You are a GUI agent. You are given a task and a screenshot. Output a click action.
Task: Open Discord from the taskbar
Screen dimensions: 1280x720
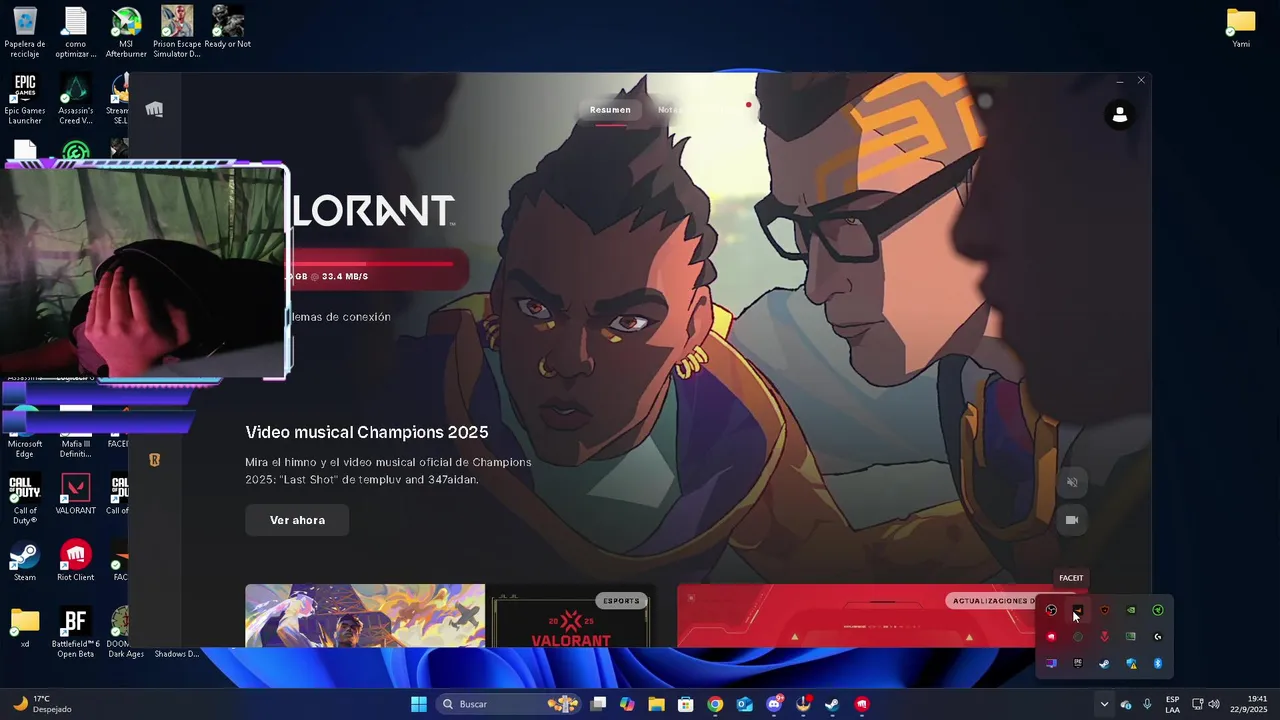coord(774,704)
